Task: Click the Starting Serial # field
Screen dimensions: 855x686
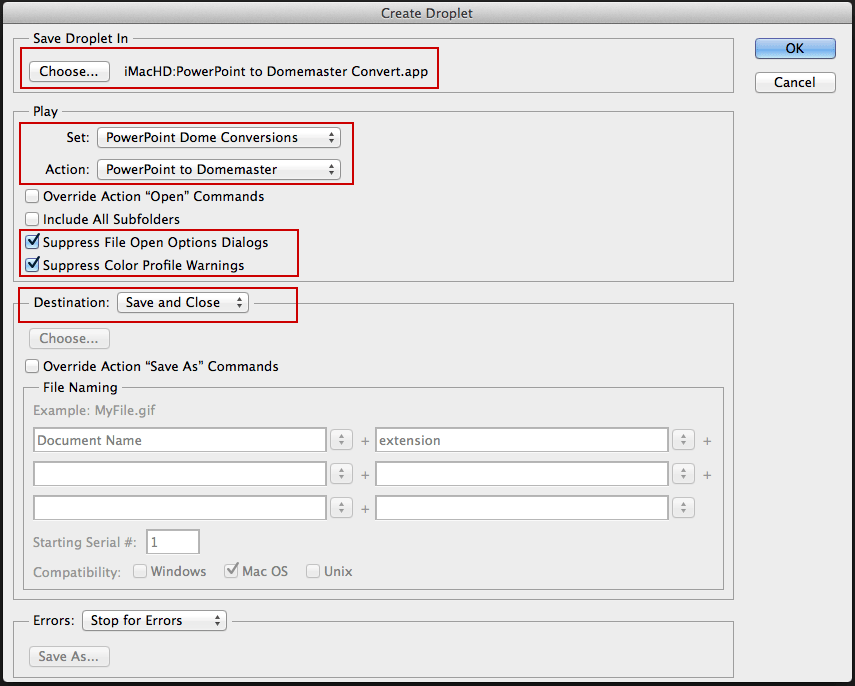Action: pos(173,542)
